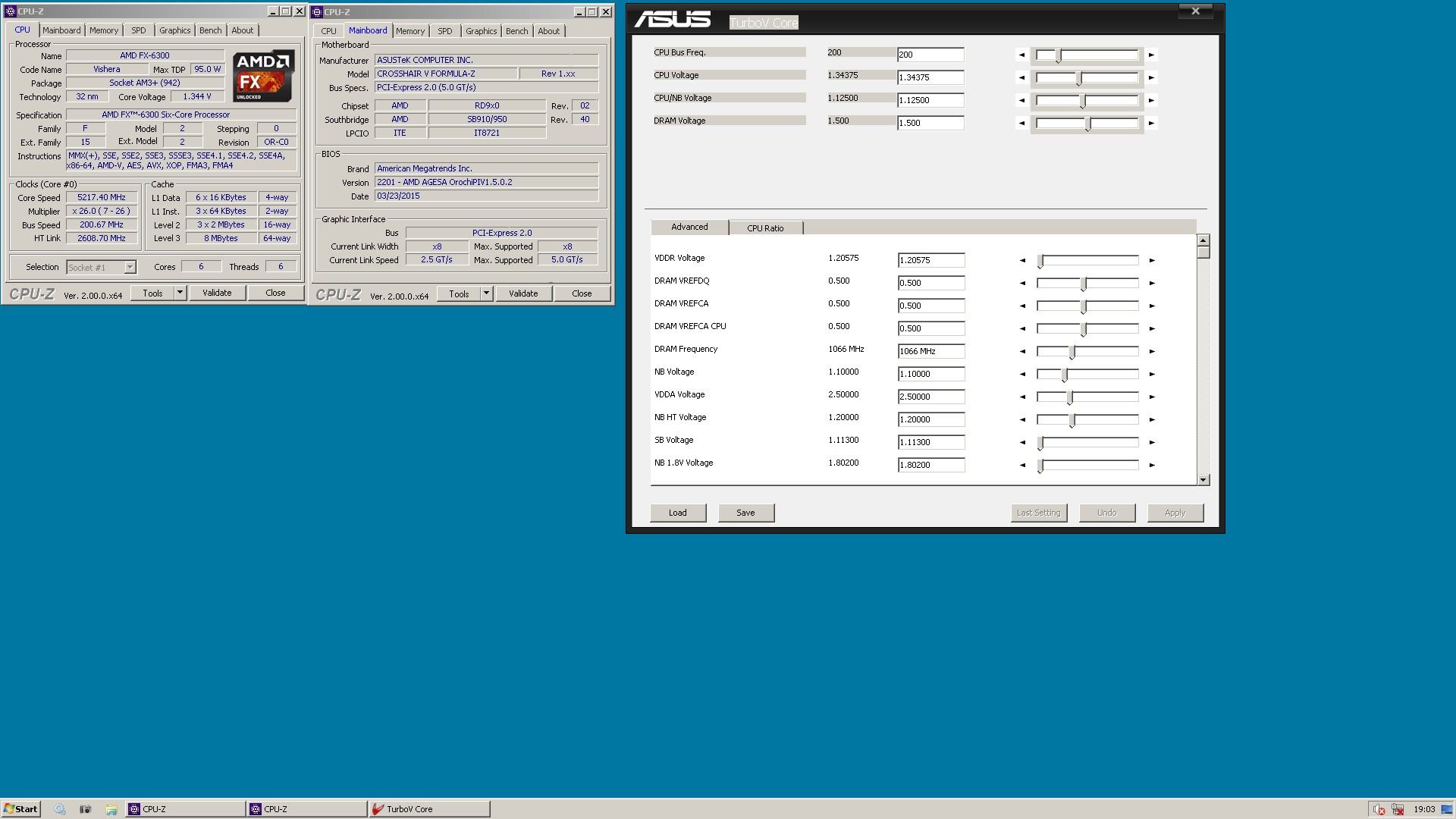
Task: Click the ASUS logo in TurboV Core
Action: [673, 20]
